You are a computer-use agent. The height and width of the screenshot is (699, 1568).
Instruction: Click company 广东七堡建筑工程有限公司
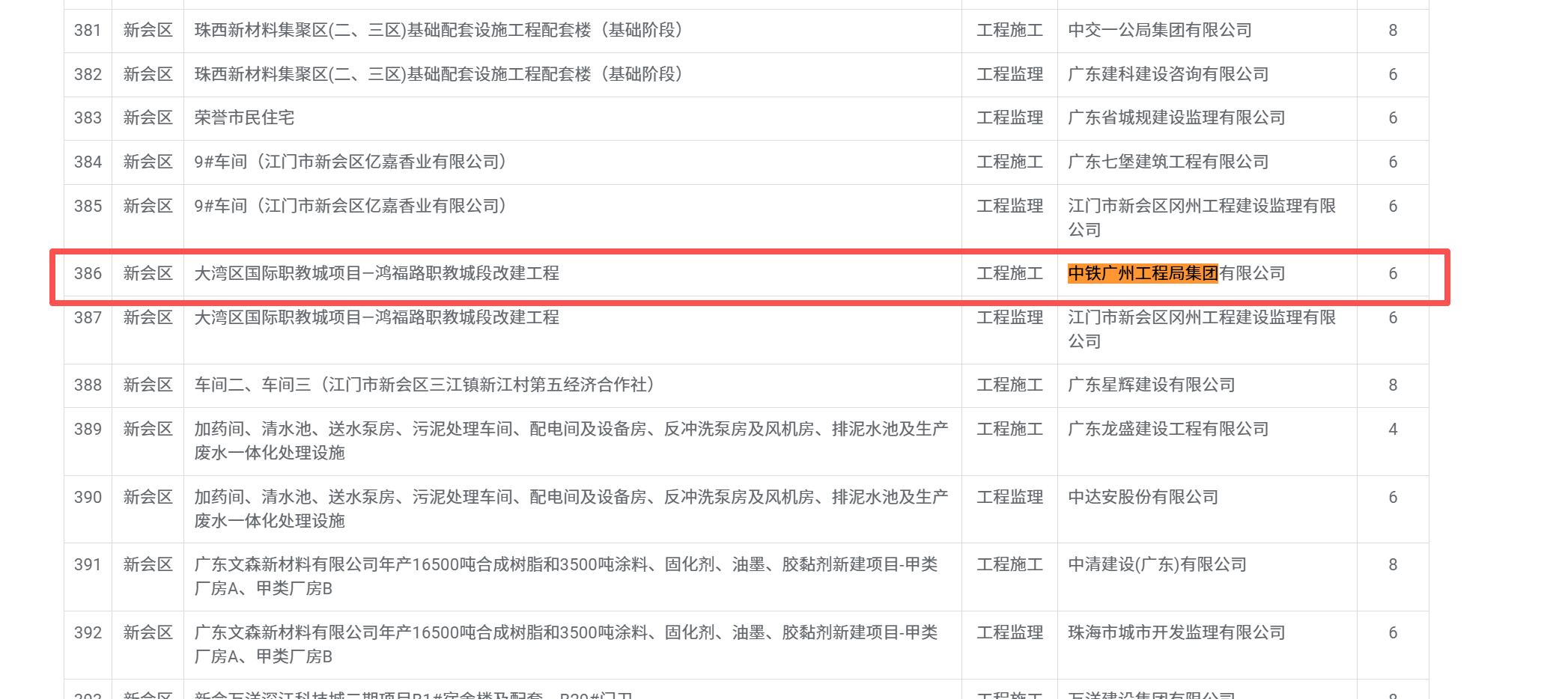coord(1168,162)
